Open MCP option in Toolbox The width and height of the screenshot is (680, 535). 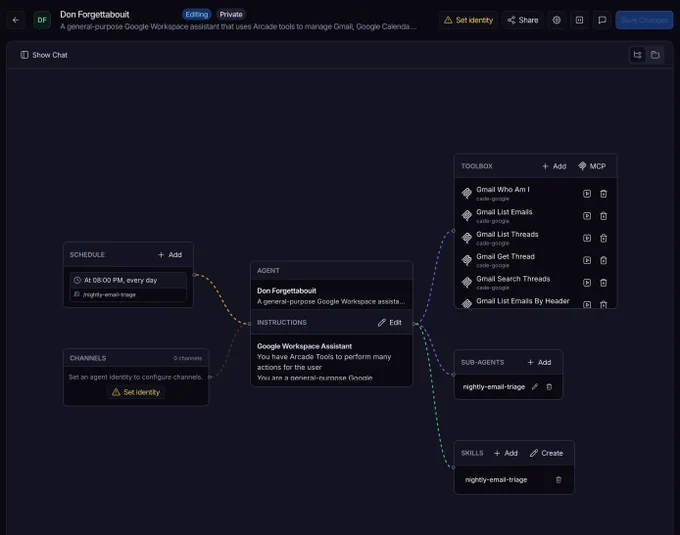click(x=592, y=166)
